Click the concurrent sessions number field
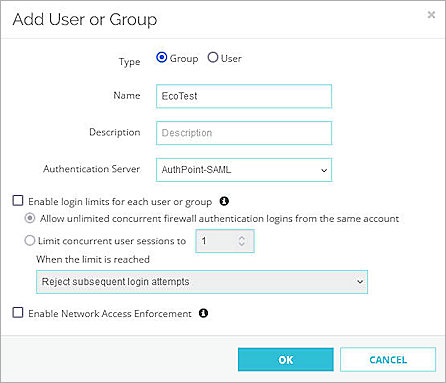This screenshot has height=383, width=446. (x=225, y=241)
